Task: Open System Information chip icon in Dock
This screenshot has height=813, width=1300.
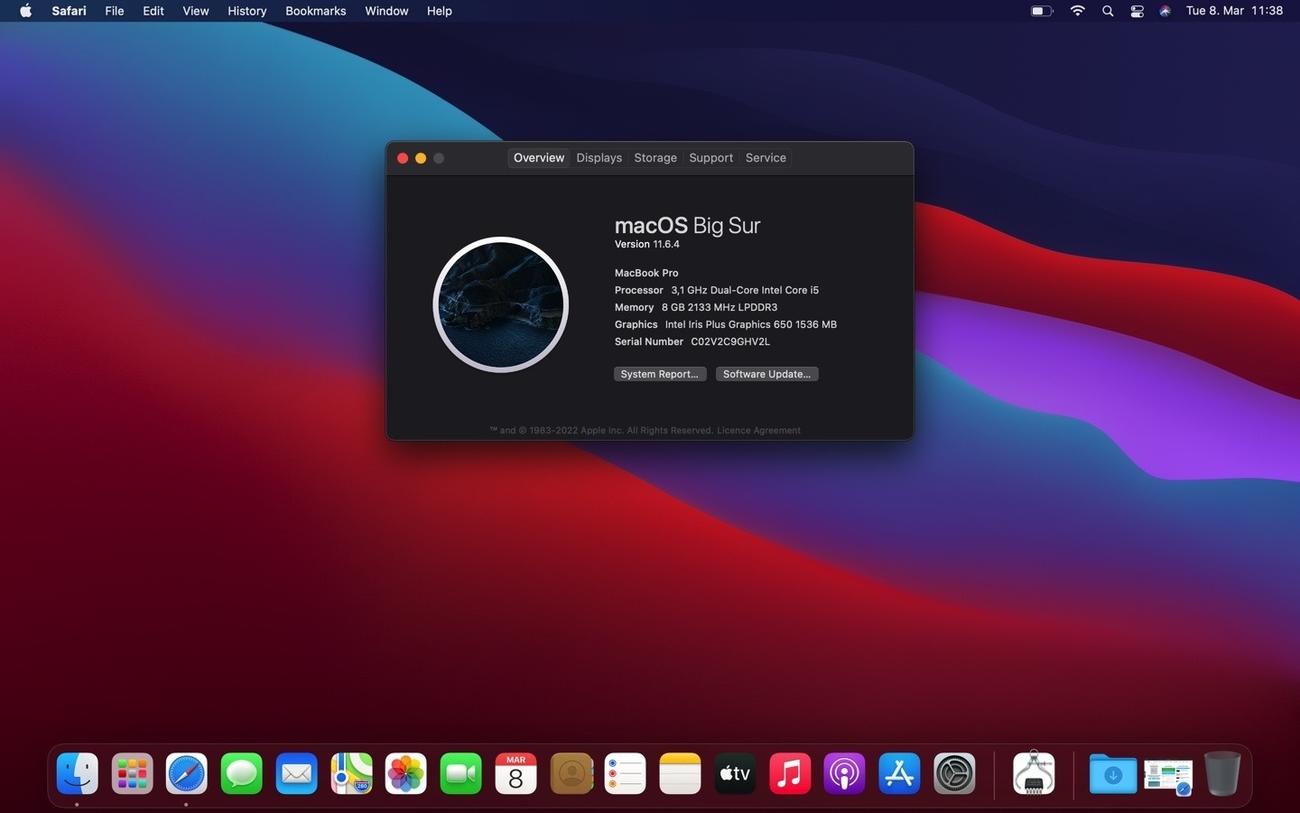Action: click(x=1033, y=774)
